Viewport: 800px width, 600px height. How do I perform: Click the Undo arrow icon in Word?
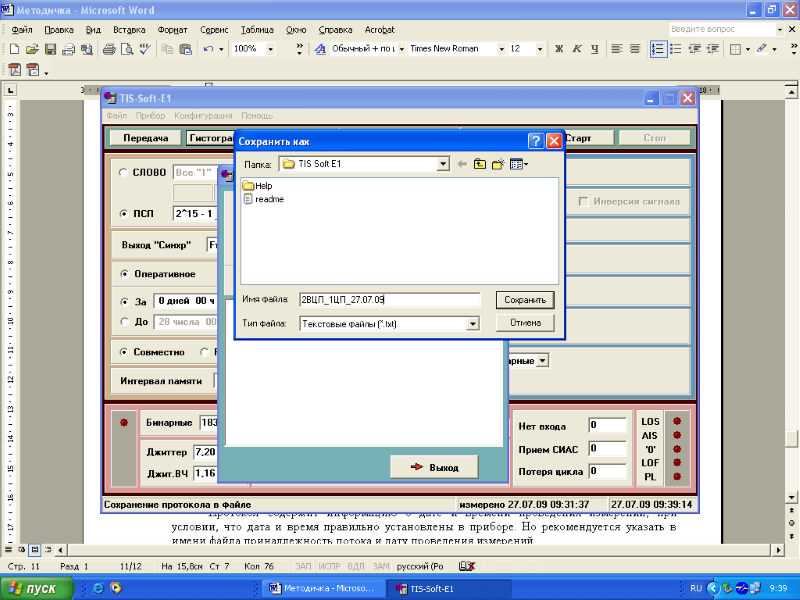click(x=208, y=49)
